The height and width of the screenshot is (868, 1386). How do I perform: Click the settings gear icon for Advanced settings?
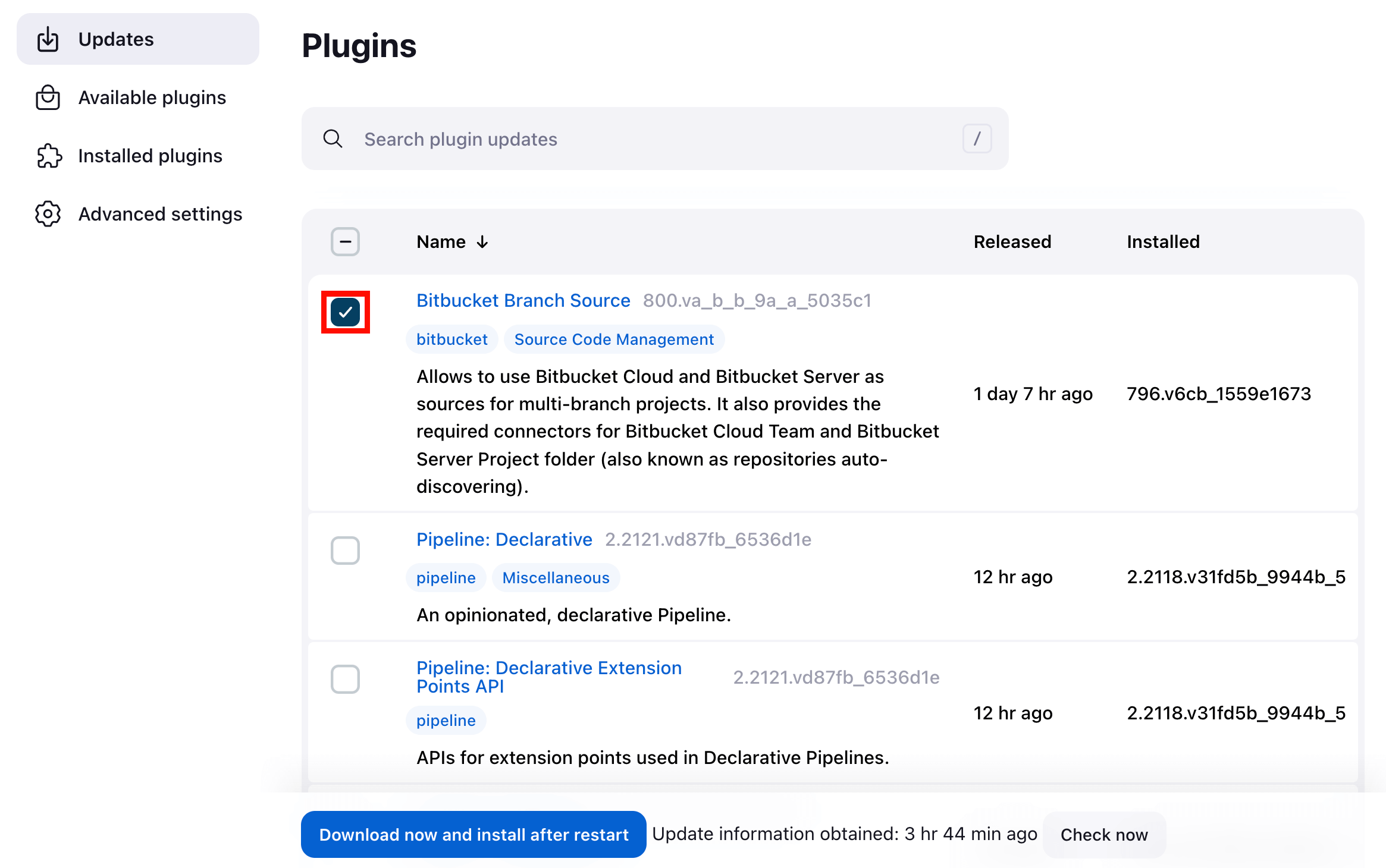coord(47,213)
